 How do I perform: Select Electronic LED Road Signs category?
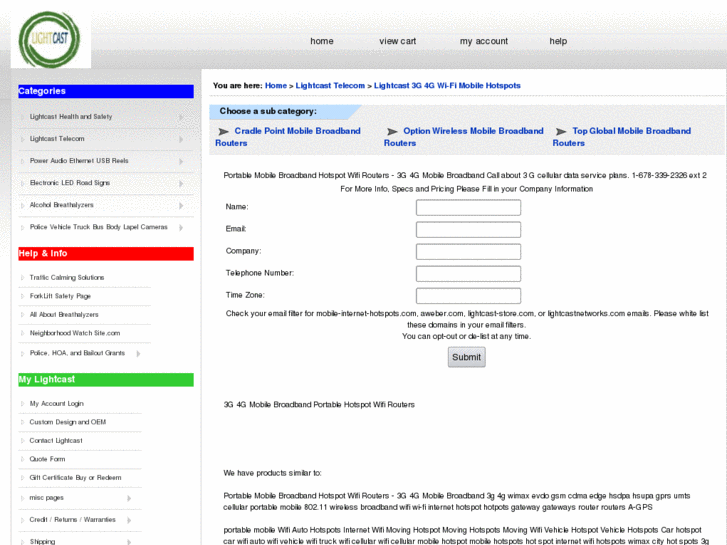tap(70, 183)
